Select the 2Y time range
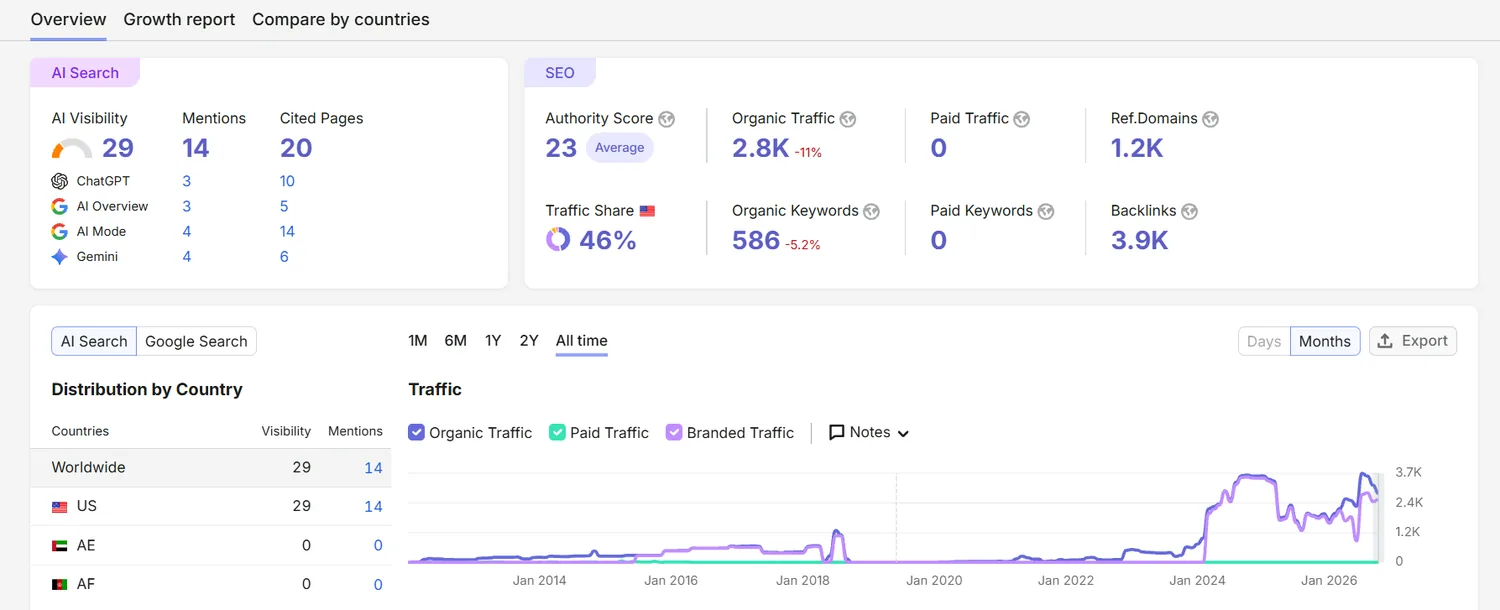1500x610 pixels. (529, 341)
